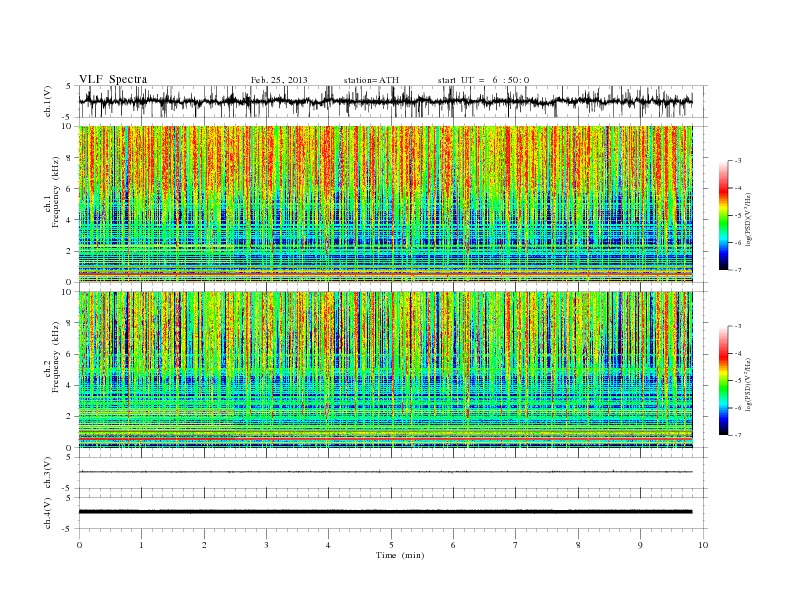This screenshot has width=792, height=612.
Task: Click the ch.1 PSD color scale bar
Action: (x=723, y=216)
